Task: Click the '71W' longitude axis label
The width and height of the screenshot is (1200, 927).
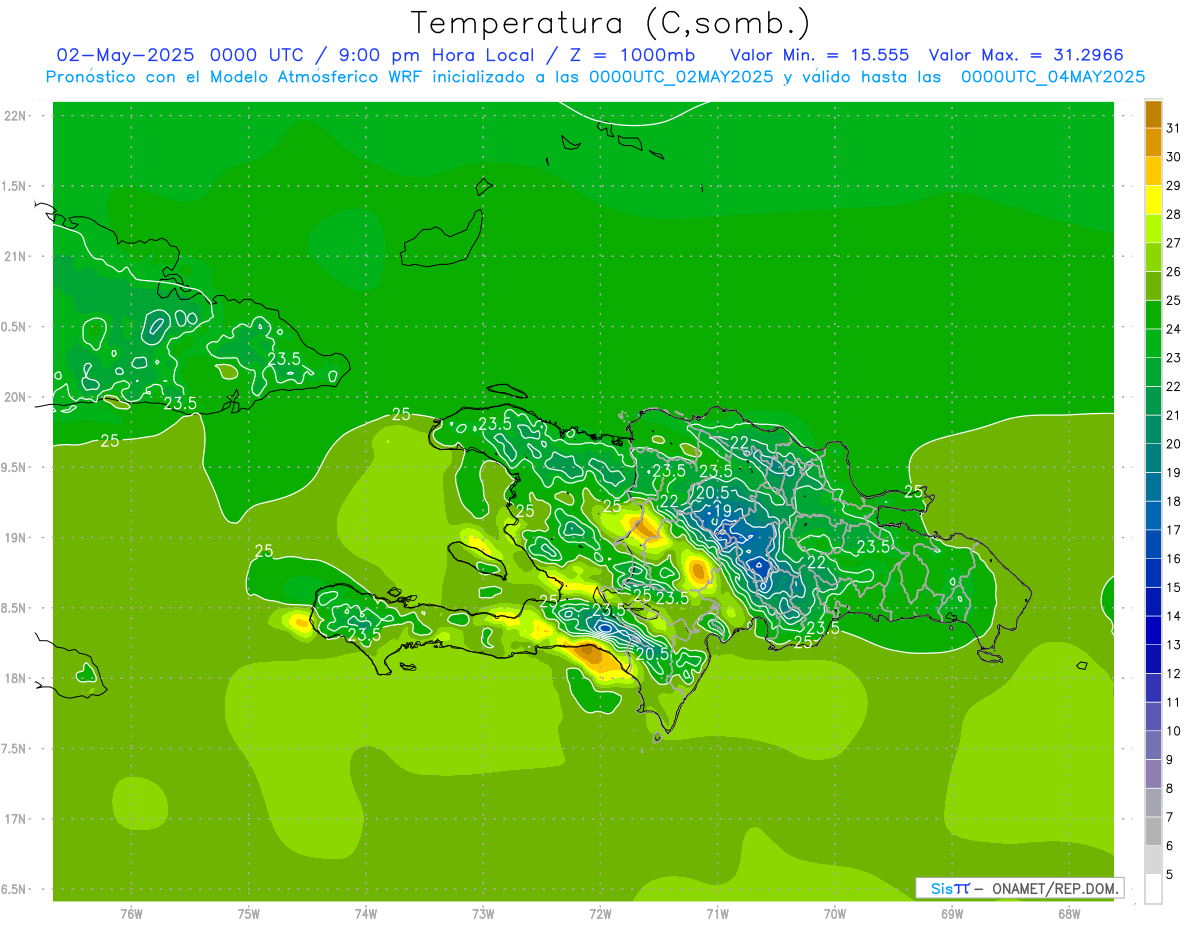Action: coord(717,913)
